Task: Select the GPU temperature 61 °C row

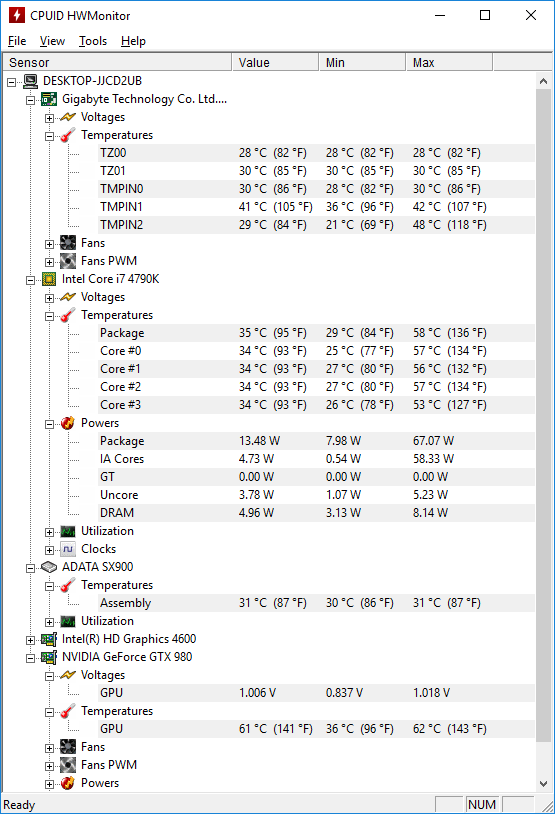Action: pos(317,729)
